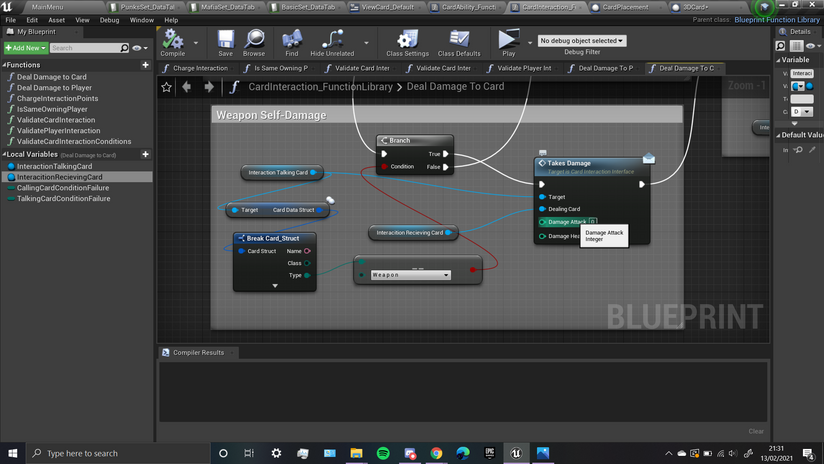Click browse-to magnifier under Default Value
This screenshot has width=824, height=464.
pyautogui.click(x=798, y=150)
